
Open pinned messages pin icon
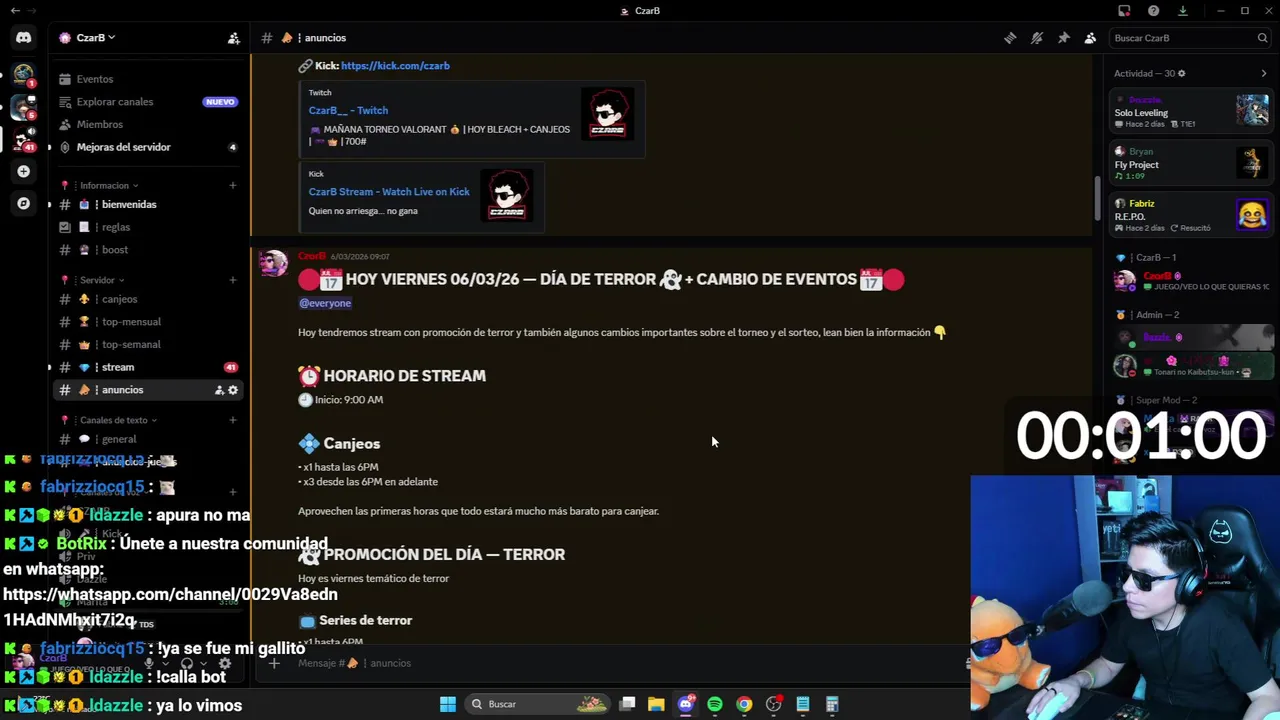tap(1064, 38)
